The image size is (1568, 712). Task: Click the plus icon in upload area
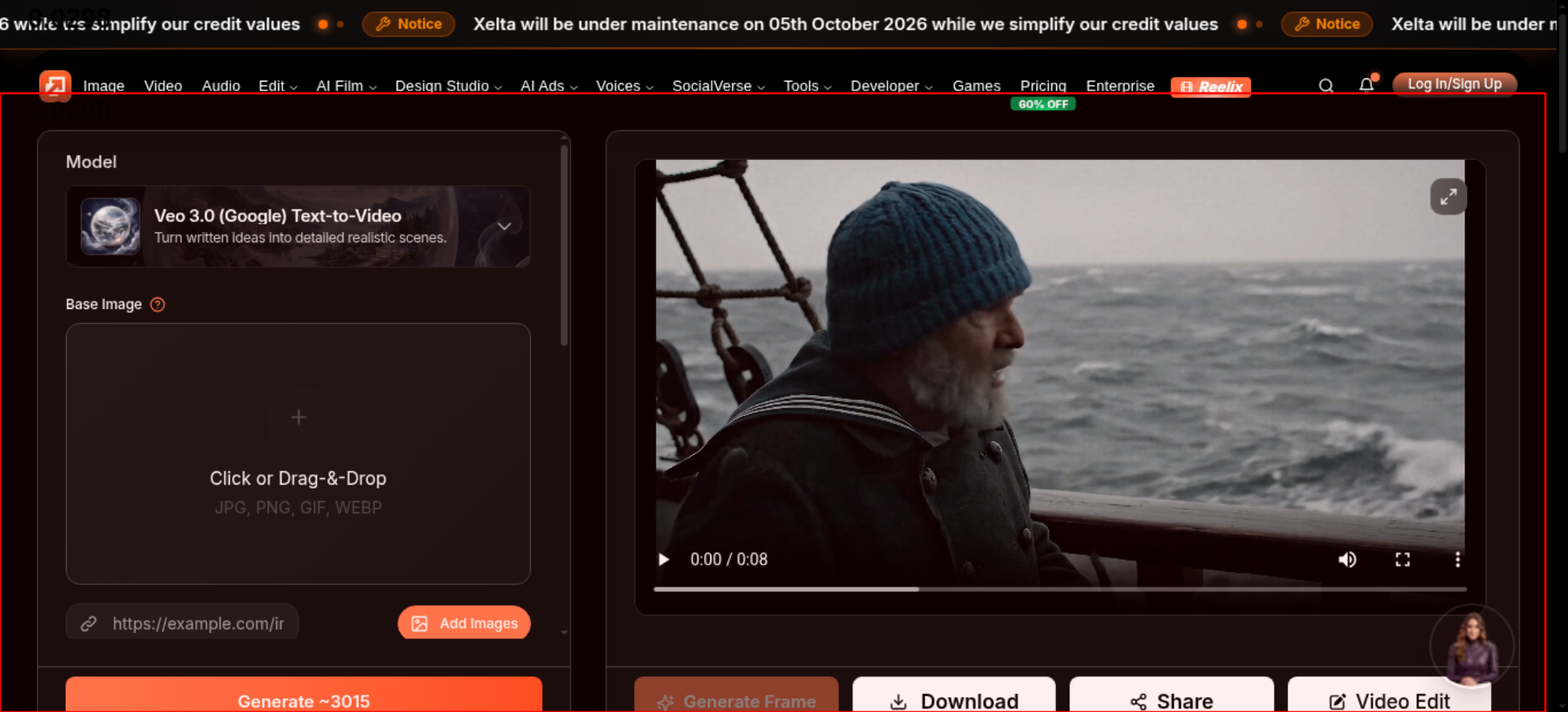click(x=299, y=417)
